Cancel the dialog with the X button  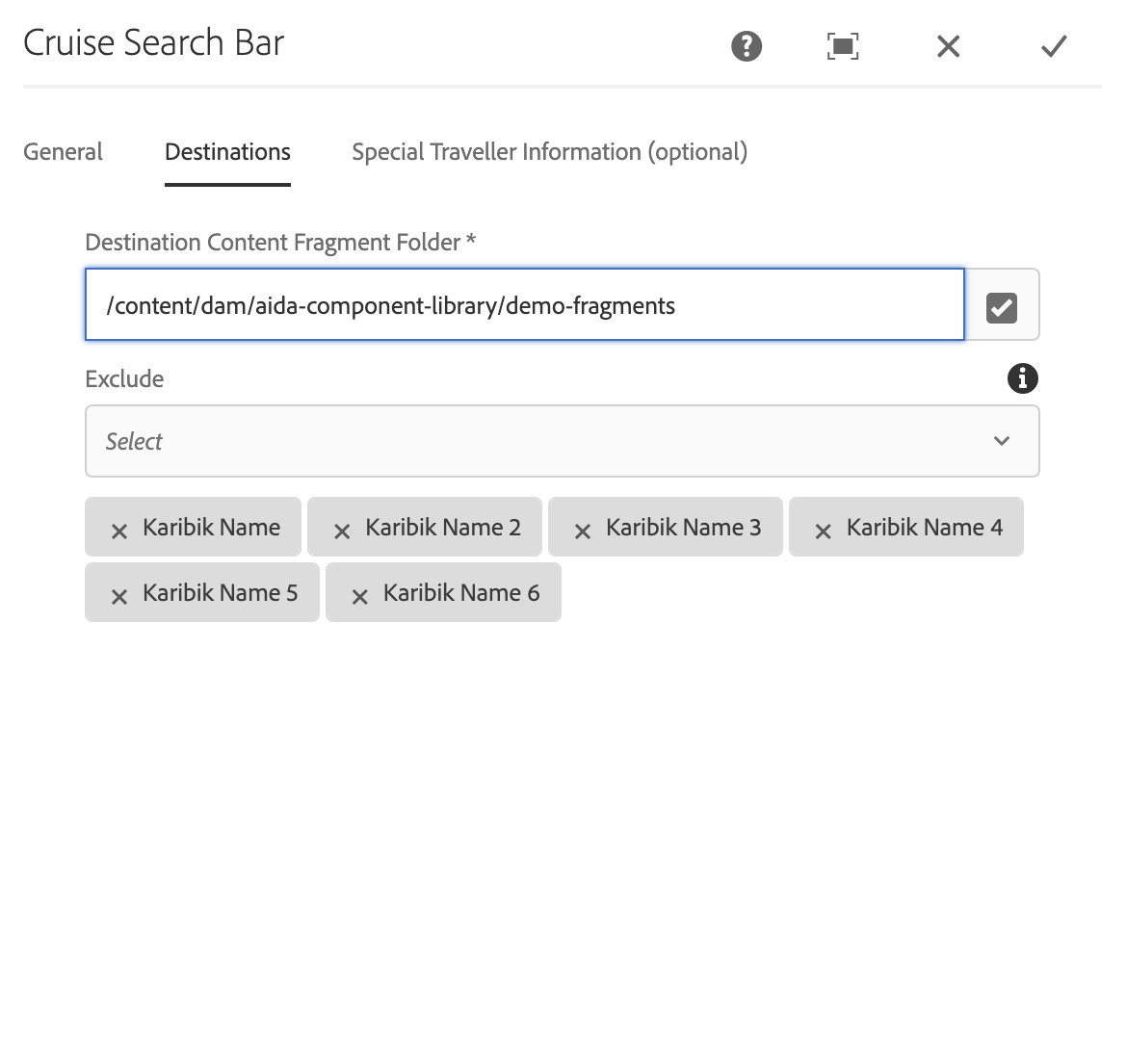tap(948, 46)
